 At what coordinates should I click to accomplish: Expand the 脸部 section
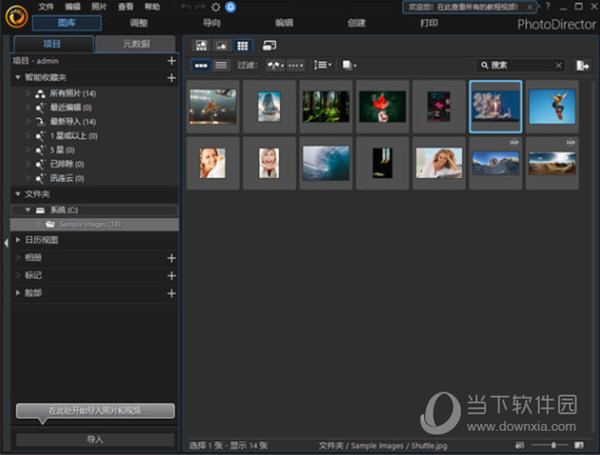pos(18,293)
